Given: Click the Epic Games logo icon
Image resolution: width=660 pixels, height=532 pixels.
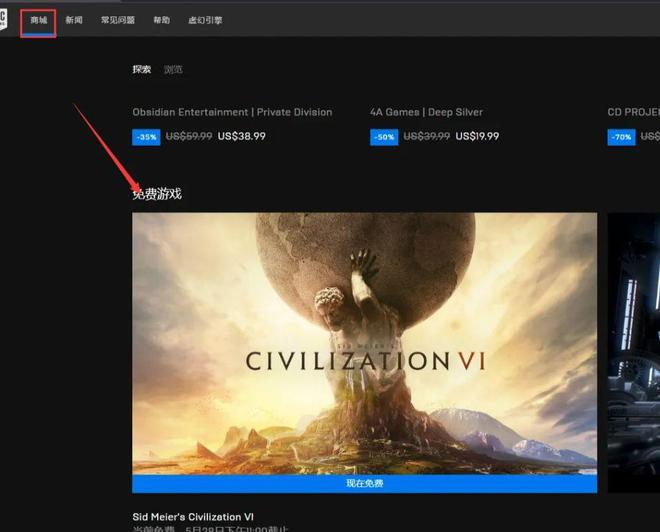Looking at the screenshot, I should pyautogui.click(x=3, y=20).
